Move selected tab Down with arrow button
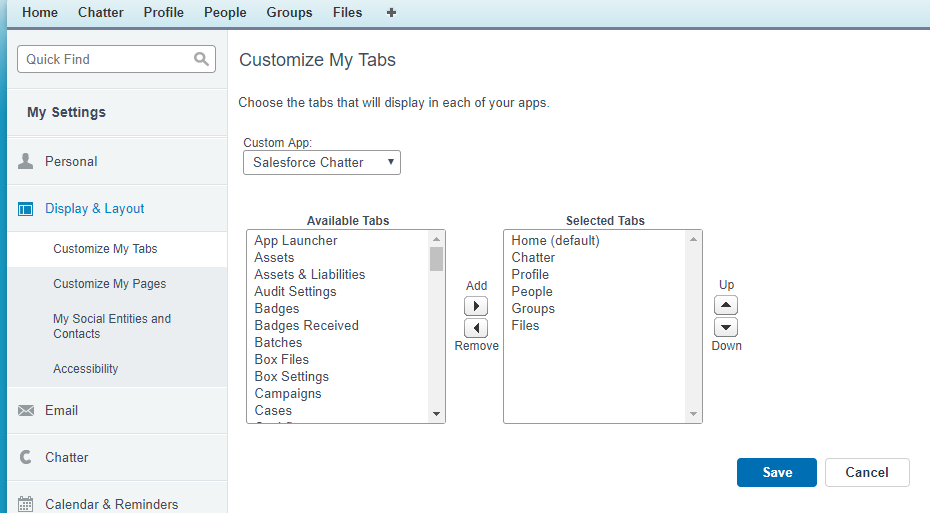The height and width of the screenshot is (513, 930). [x=726, y=327]
